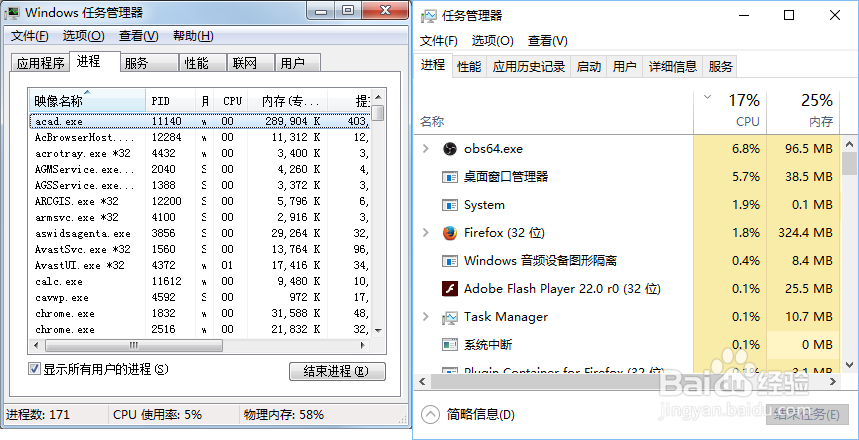This screenshot has height=440, width=859.
Task: Sort by the 映像名称 column header
Action: (x=87, y=101)
